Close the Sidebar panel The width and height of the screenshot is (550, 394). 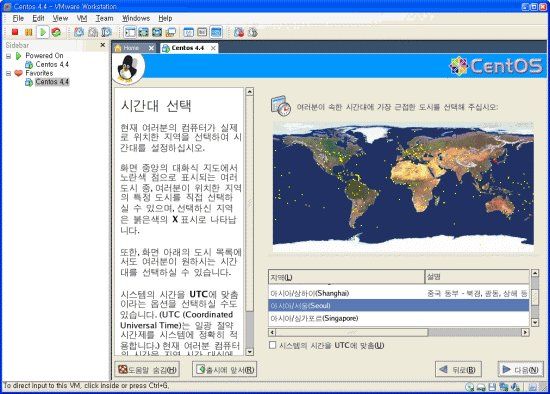click(102, 45)
